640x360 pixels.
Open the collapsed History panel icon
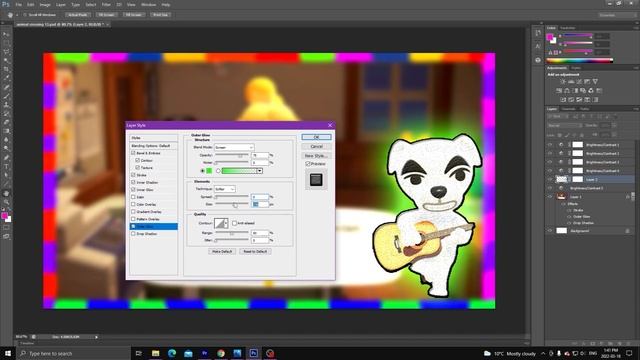tap(538, 33)
